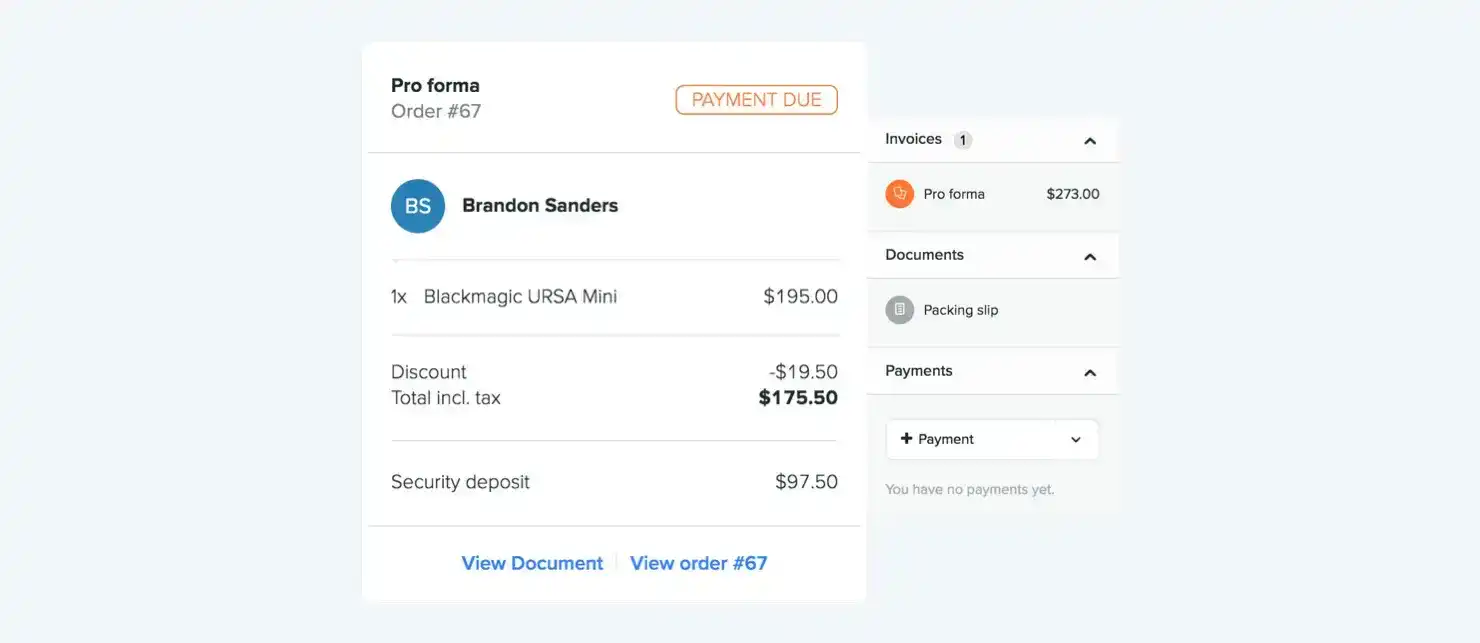Select the Blackmagic URSA Mini line item
The width and height of the screenshot is (1480, 643).
pos(520,296)
